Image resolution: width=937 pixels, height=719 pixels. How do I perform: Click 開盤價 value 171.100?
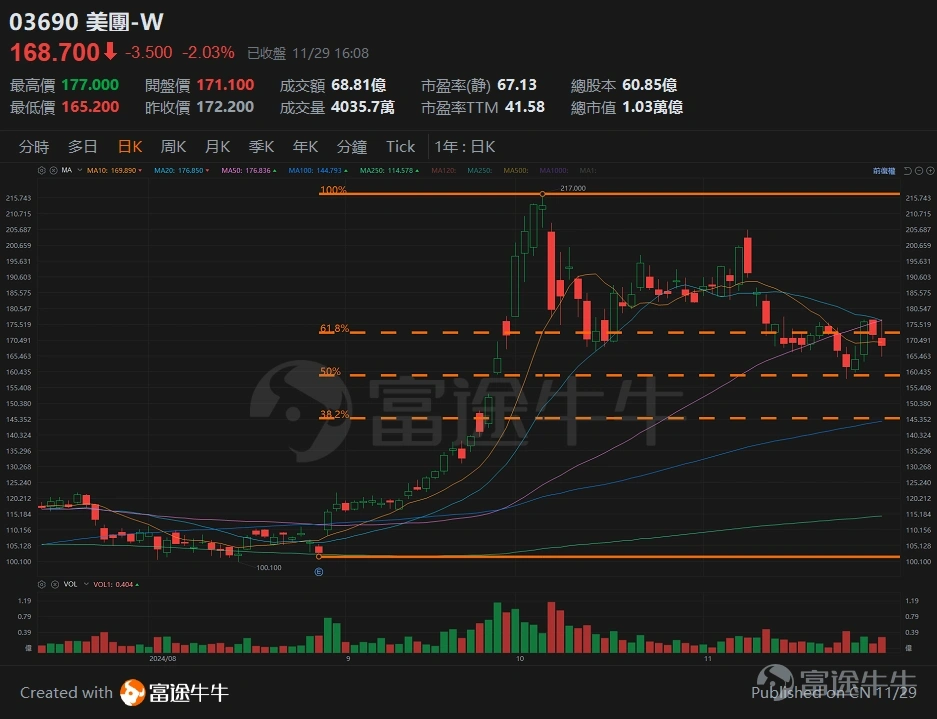(225, 85)
